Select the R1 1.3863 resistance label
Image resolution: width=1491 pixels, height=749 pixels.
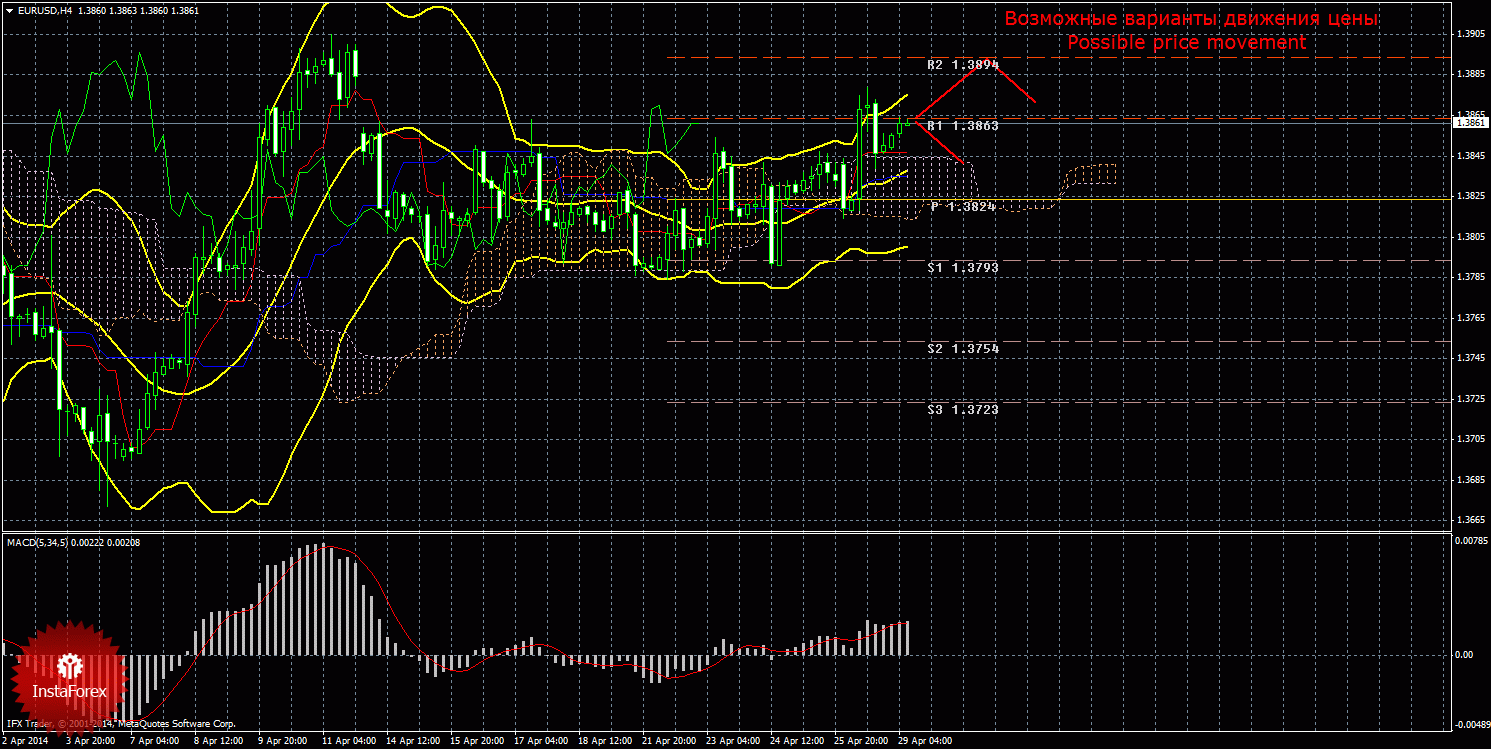click(x=962, y=127)
